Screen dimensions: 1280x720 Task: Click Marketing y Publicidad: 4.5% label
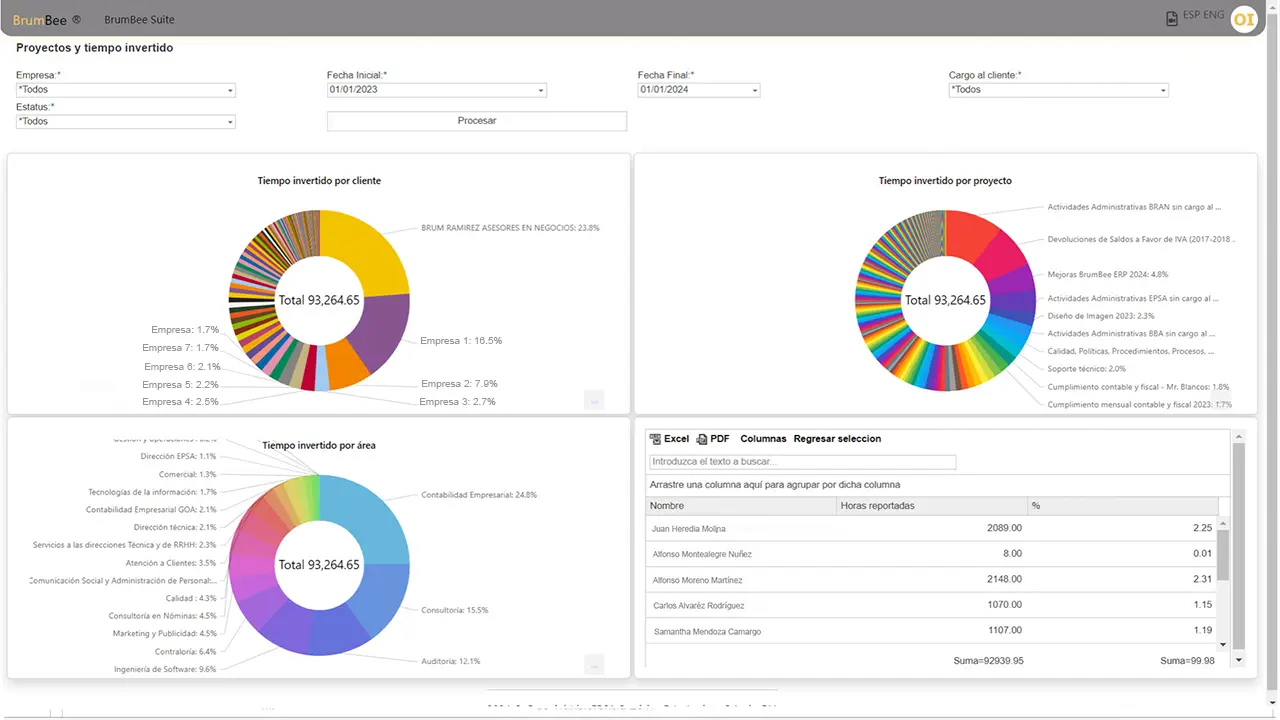164,633
